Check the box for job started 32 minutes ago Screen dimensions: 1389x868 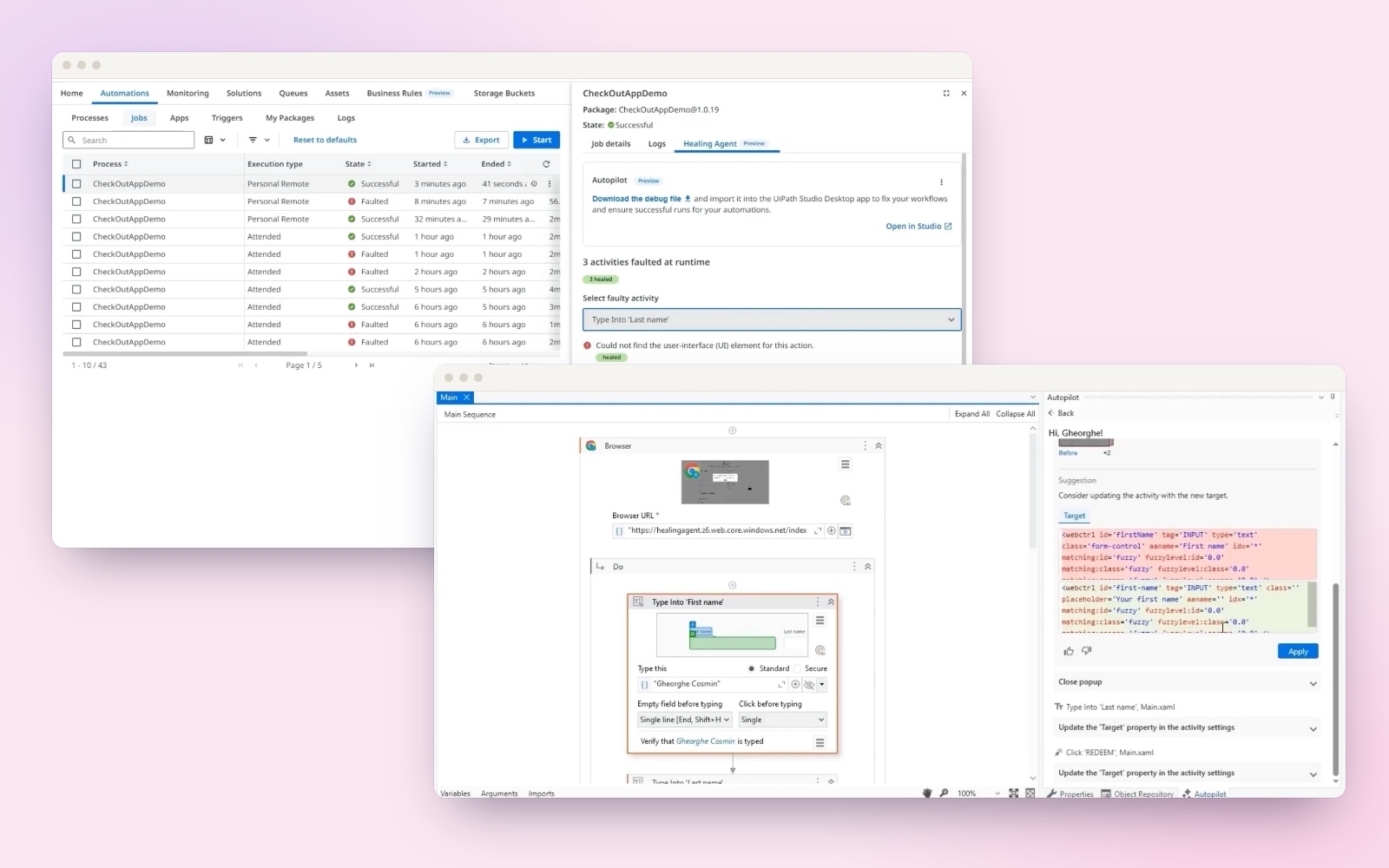tap(76, 219)
